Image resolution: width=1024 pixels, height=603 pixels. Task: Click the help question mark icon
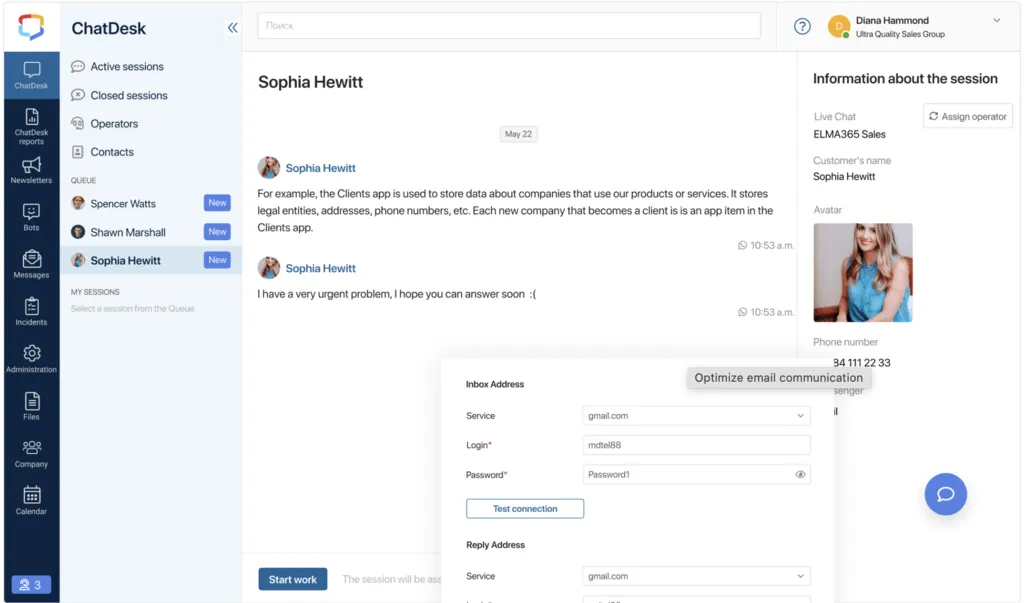click(x=802, y=27)
